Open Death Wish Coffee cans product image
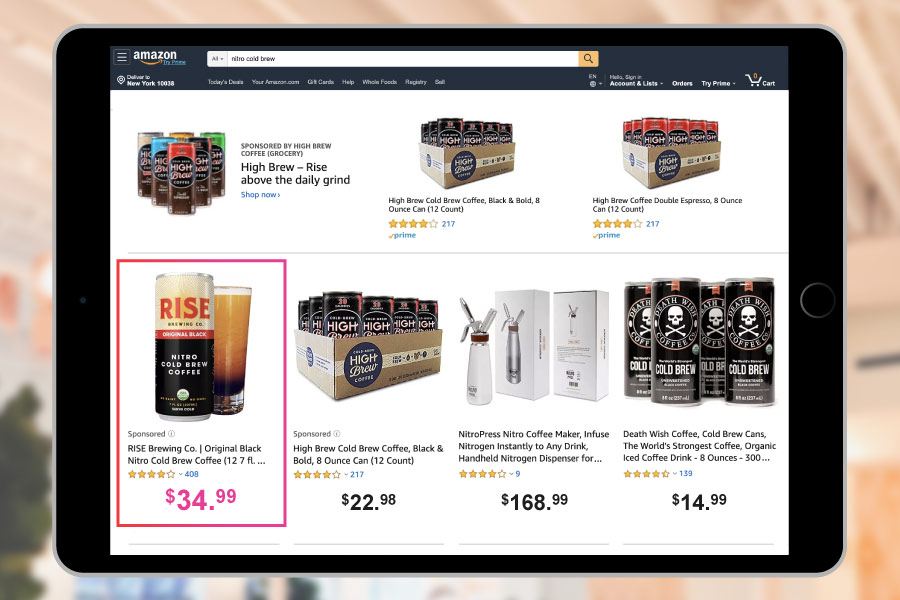This screenshot has height=600, width=900. tap(699, 342)
